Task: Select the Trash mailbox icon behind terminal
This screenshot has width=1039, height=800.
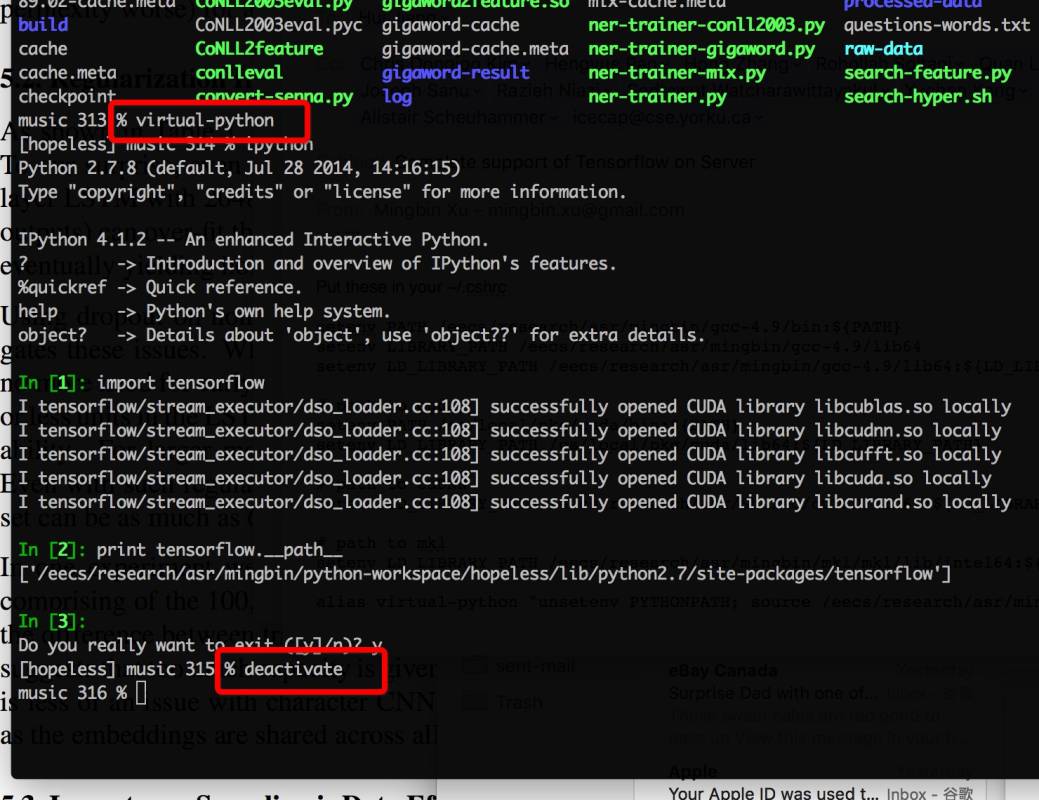Action: [474, 703]
